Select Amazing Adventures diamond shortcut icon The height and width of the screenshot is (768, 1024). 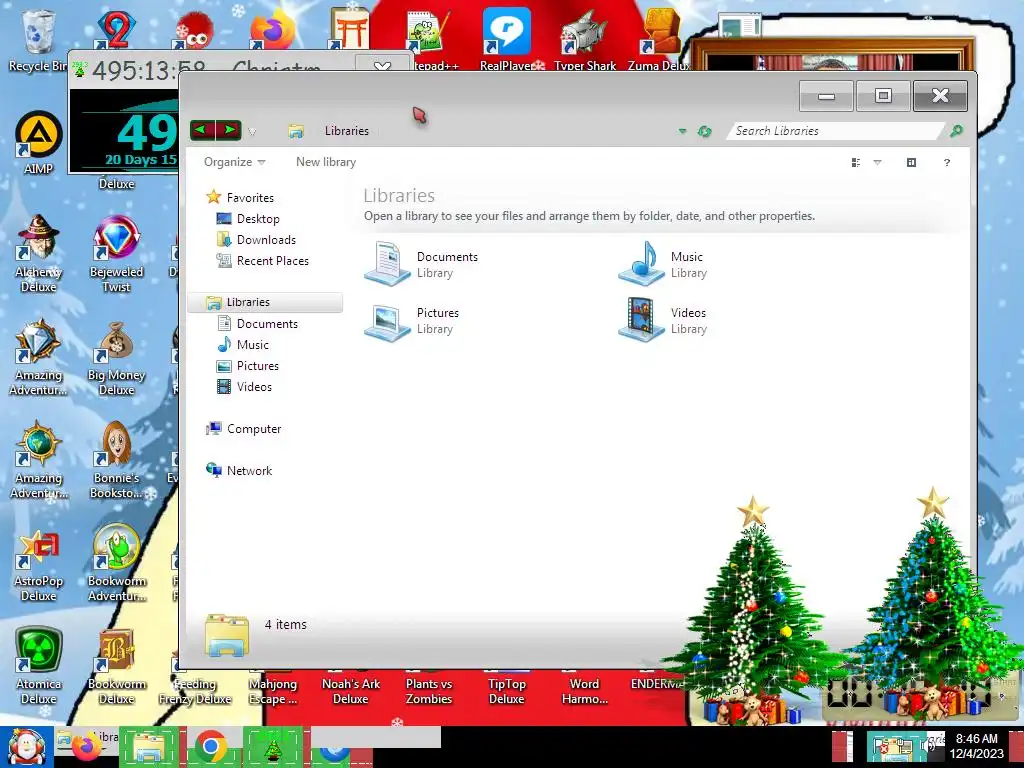(x=39, y=341)
